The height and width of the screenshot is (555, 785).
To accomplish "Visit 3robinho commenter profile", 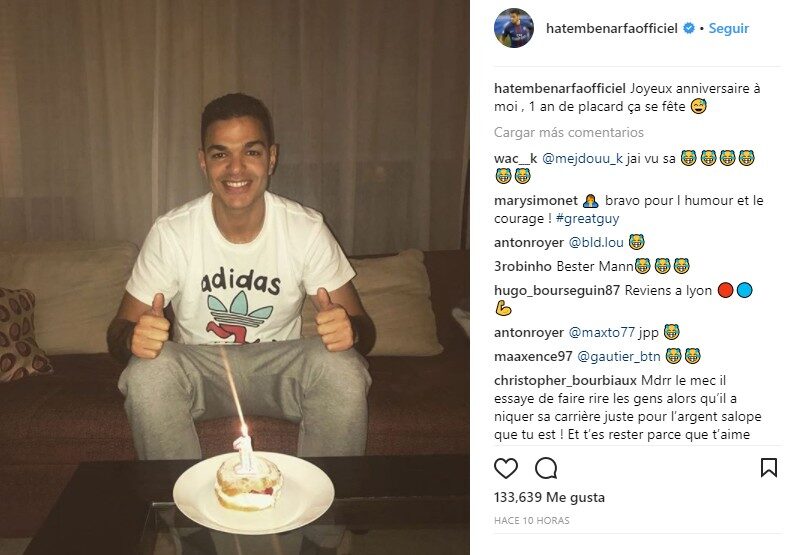I will 523,266.
